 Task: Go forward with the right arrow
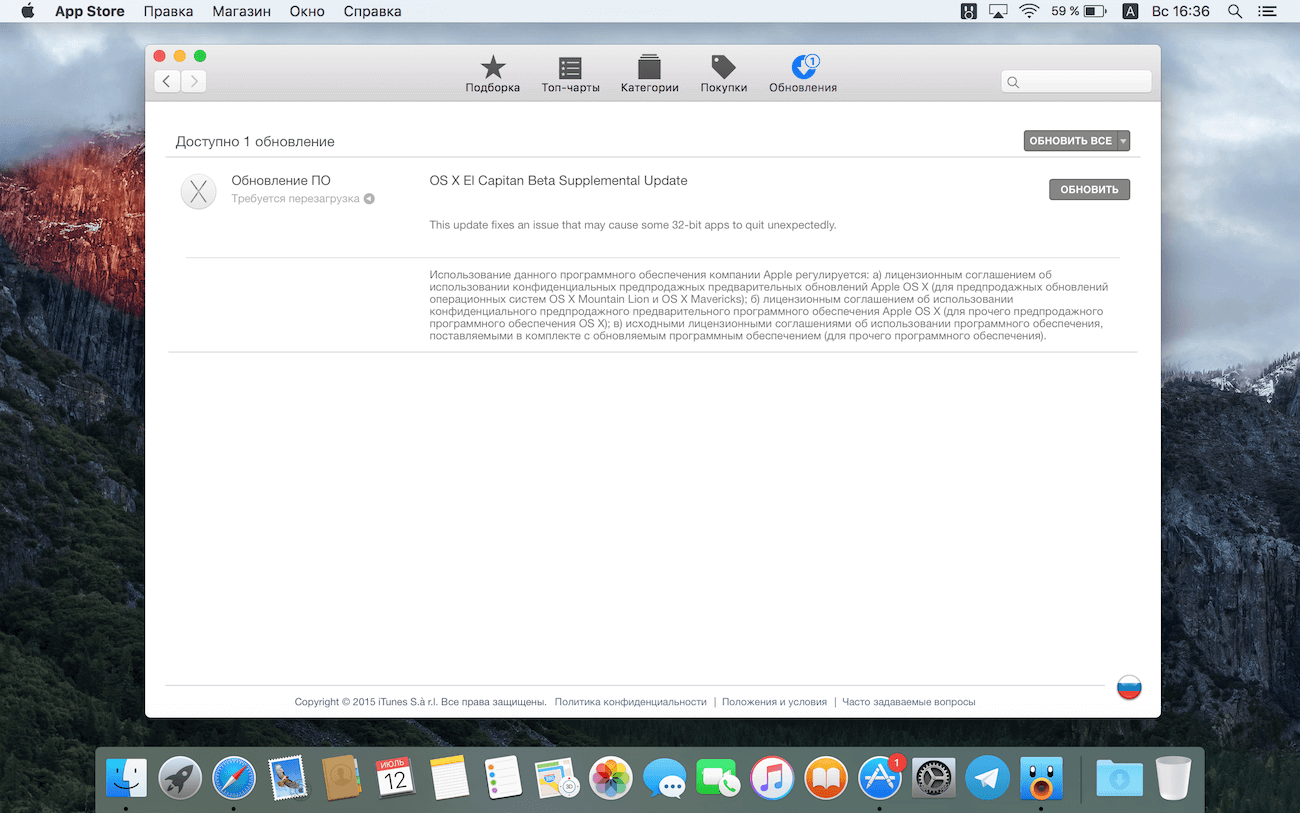click(194, 81)
